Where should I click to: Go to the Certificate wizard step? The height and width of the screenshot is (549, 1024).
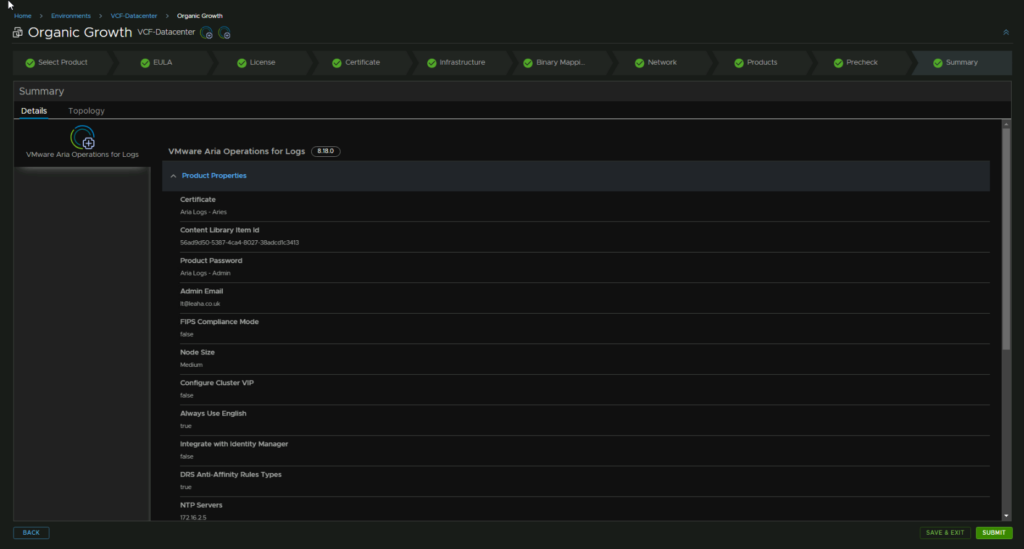362,63
